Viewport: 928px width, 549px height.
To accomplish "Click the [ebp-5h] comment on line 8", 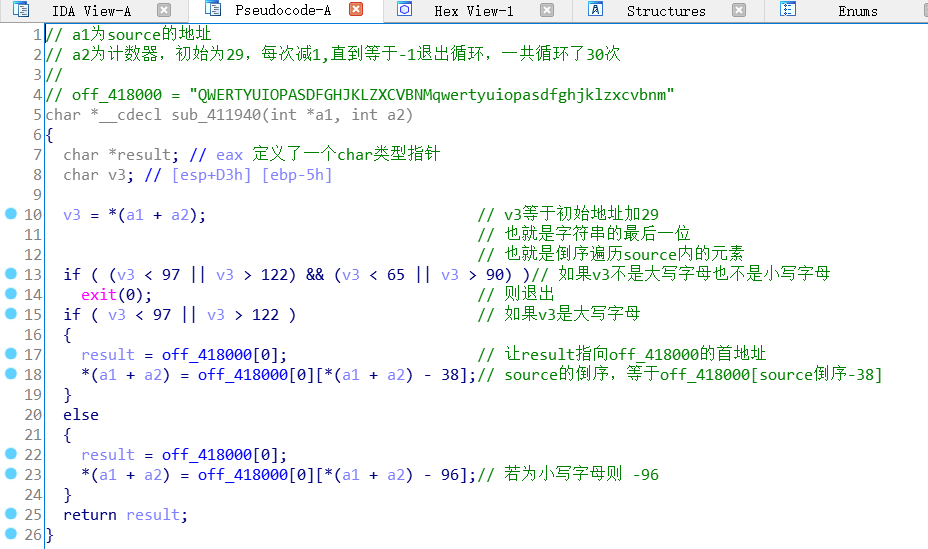I will click(297, 175).
